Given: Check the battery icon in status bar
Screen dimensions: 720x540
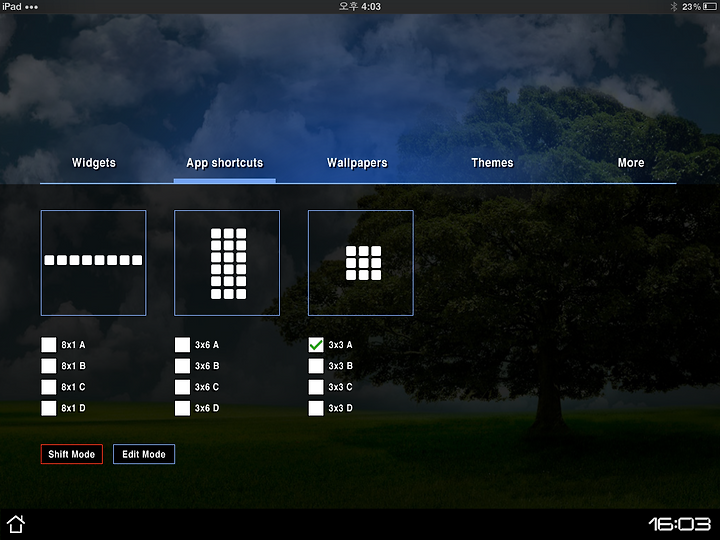Looking at the screenshot, I should [710, 6].
